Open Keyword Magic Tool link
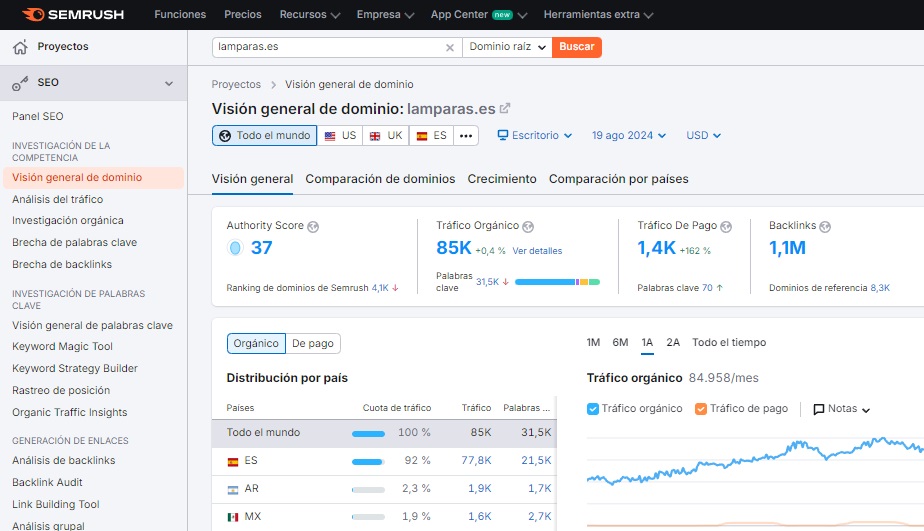This screenshot has height=531, width=924. (62, 347)
